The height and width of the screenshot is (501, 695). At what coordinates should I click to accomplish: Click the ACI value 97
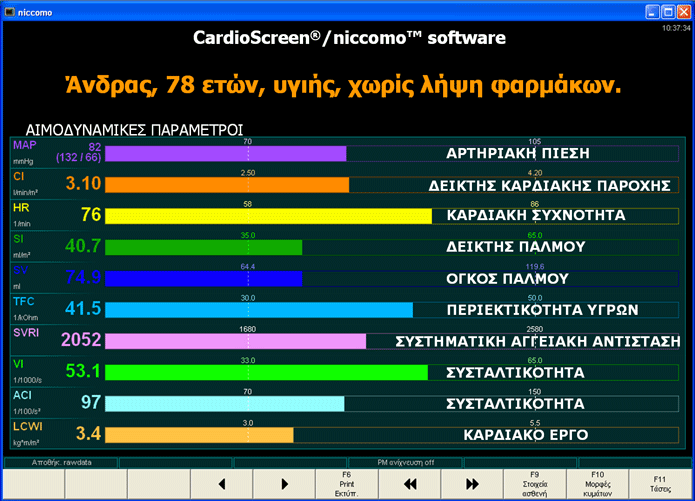tap(91, 403)
